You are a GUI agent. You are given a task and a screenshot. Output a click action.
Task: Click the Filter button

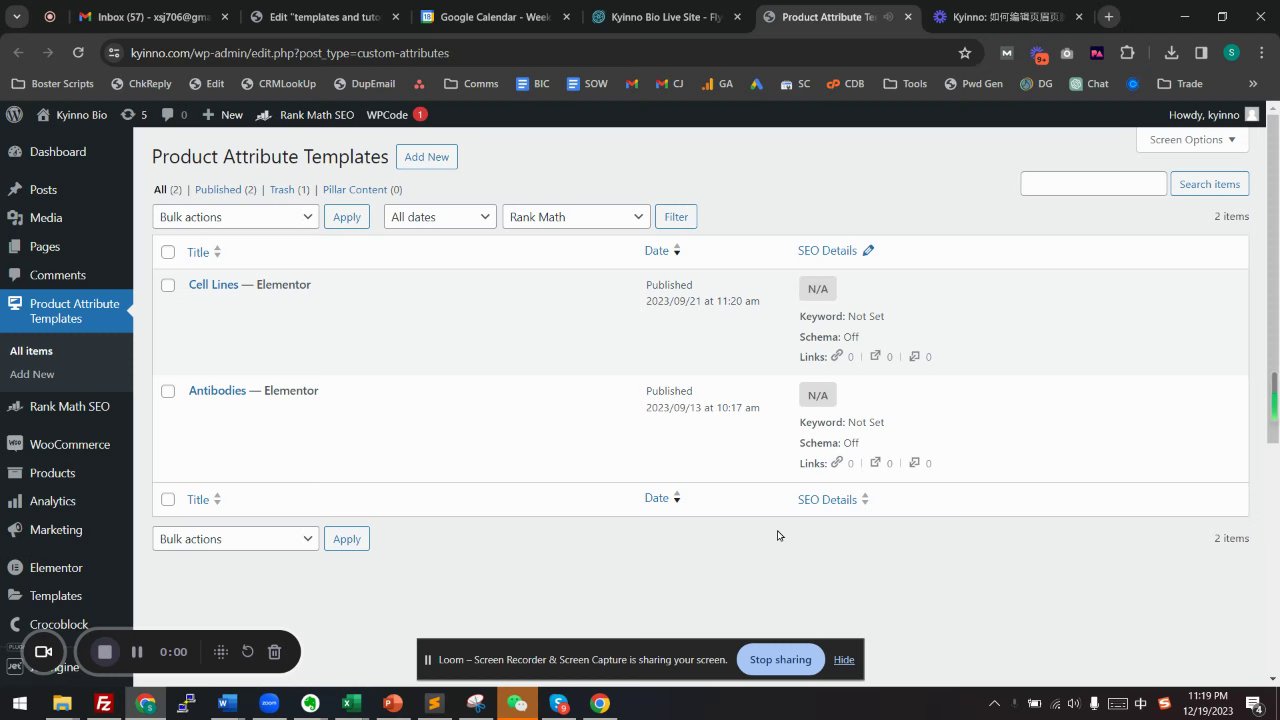tap(676, 217)
